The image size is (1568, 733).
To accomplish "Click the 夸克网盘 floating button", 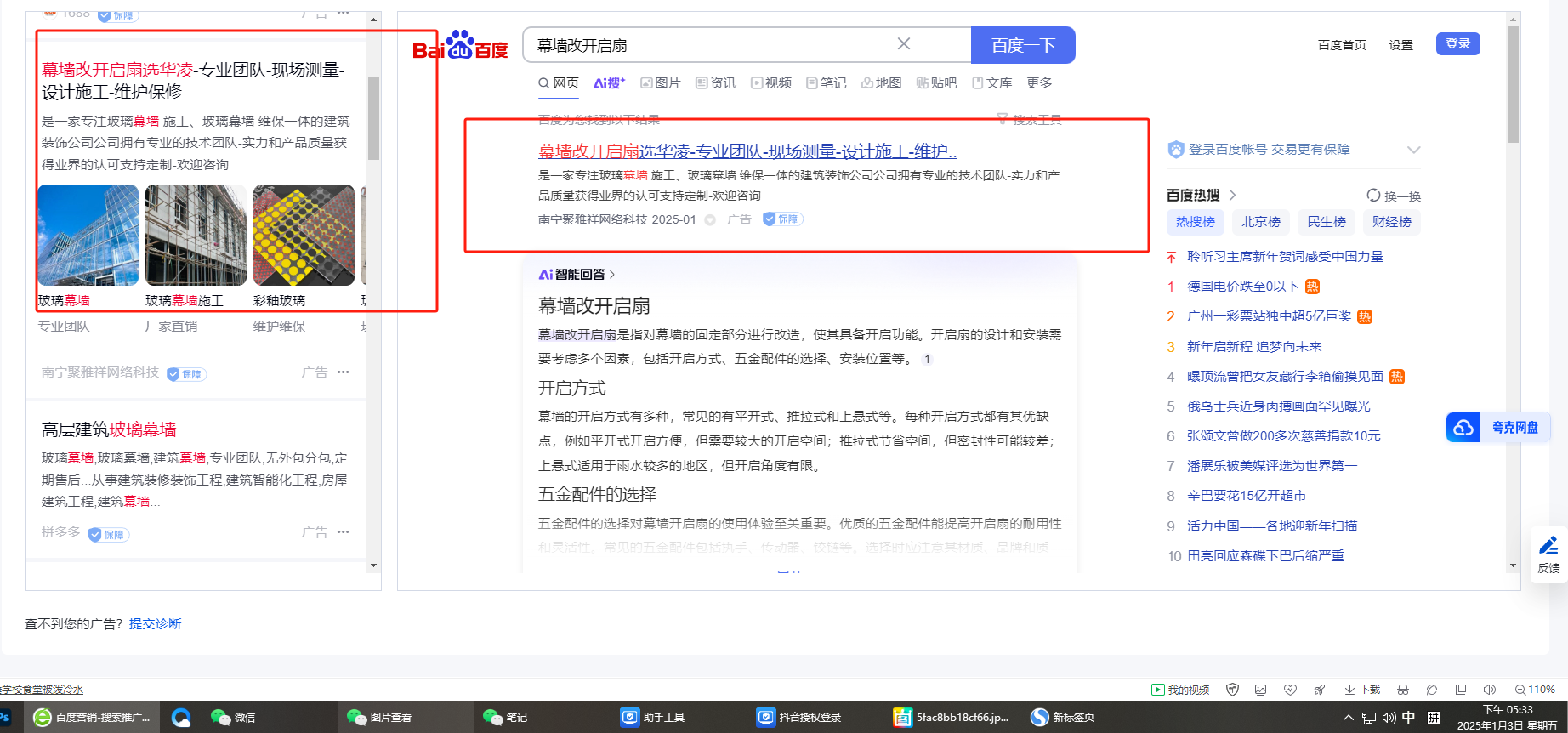I will coord(1498,427).
